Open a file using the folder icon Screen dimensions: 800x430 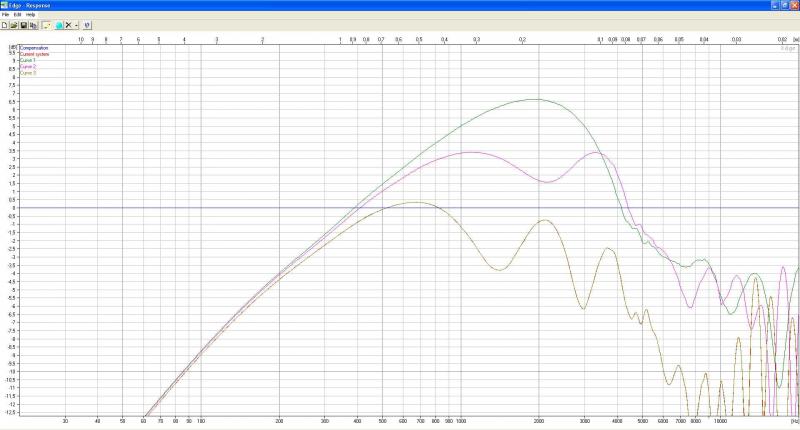click(15, 24)
